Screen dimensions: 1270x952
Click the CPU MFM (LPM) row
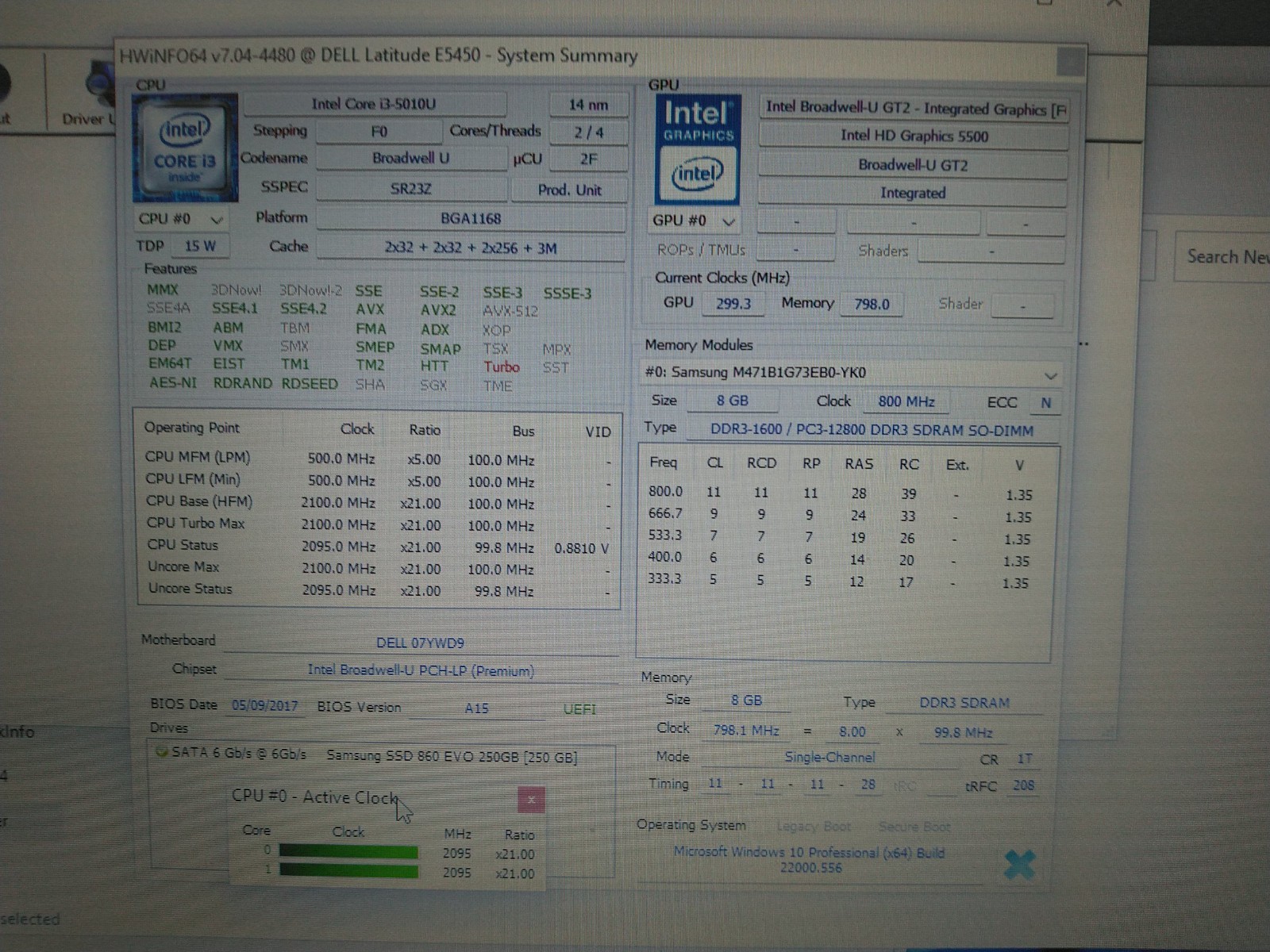pyautogui.click(x=379, y=459)
